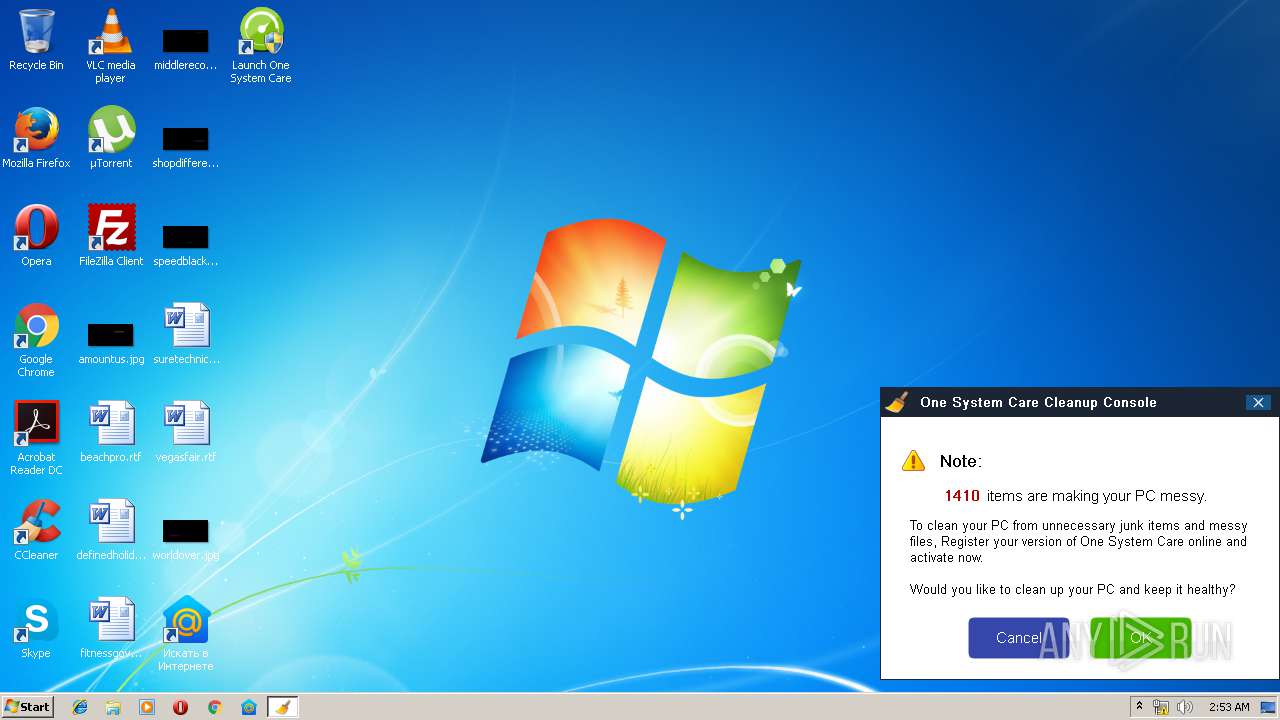1280x720 pixels.
Task: Select the FileZilla Client shortcut
Action: pyautogui.click(x=110, y=236)
